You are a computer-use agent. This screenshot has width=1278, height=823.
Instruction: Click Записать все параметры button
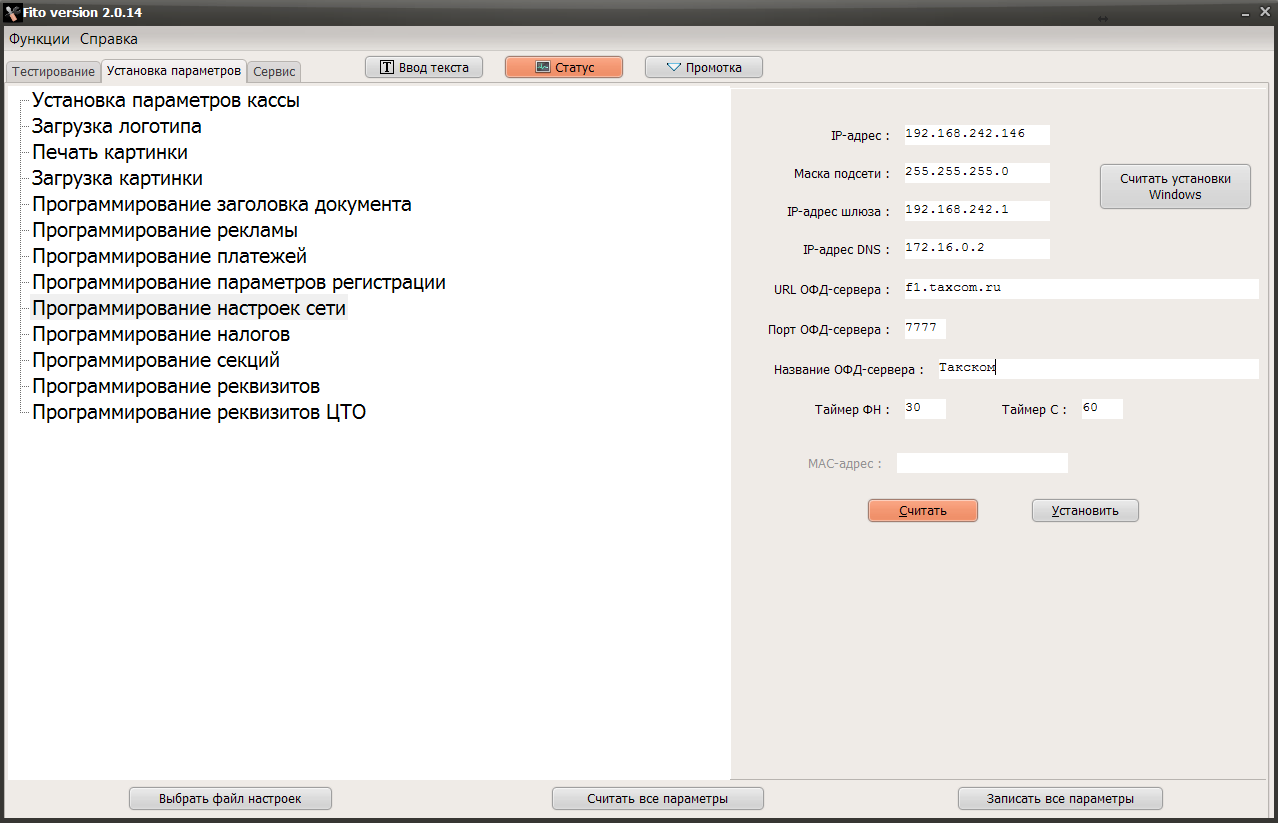click(x=1060, y=799)
